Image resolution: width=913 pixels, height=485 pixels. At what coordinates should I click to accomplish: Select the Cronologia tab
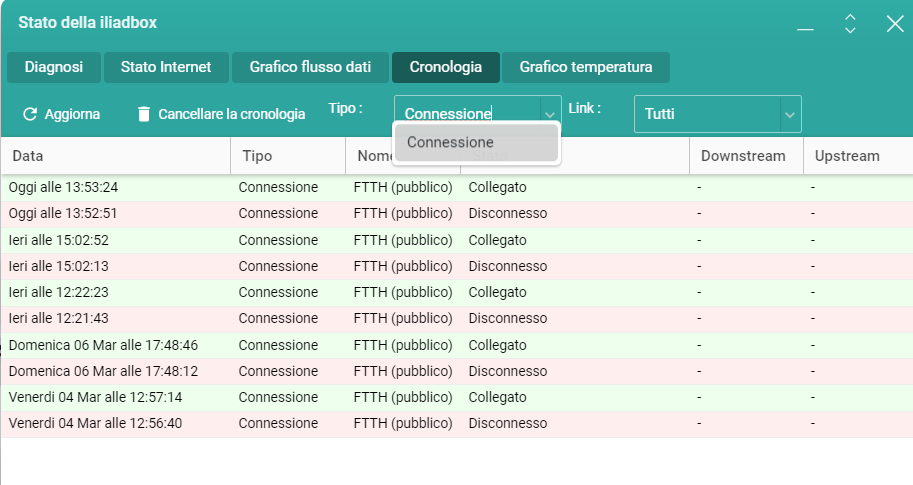coord(445,67)
